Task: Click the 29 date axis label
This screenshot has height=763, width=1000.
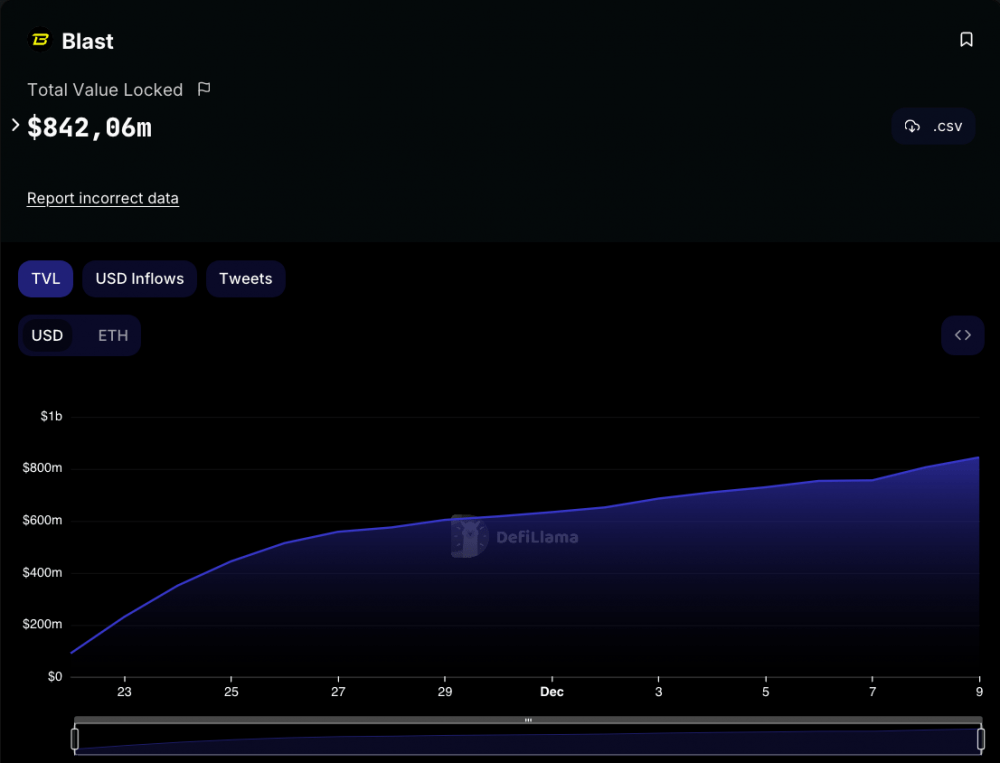Action: coord(445,692)
